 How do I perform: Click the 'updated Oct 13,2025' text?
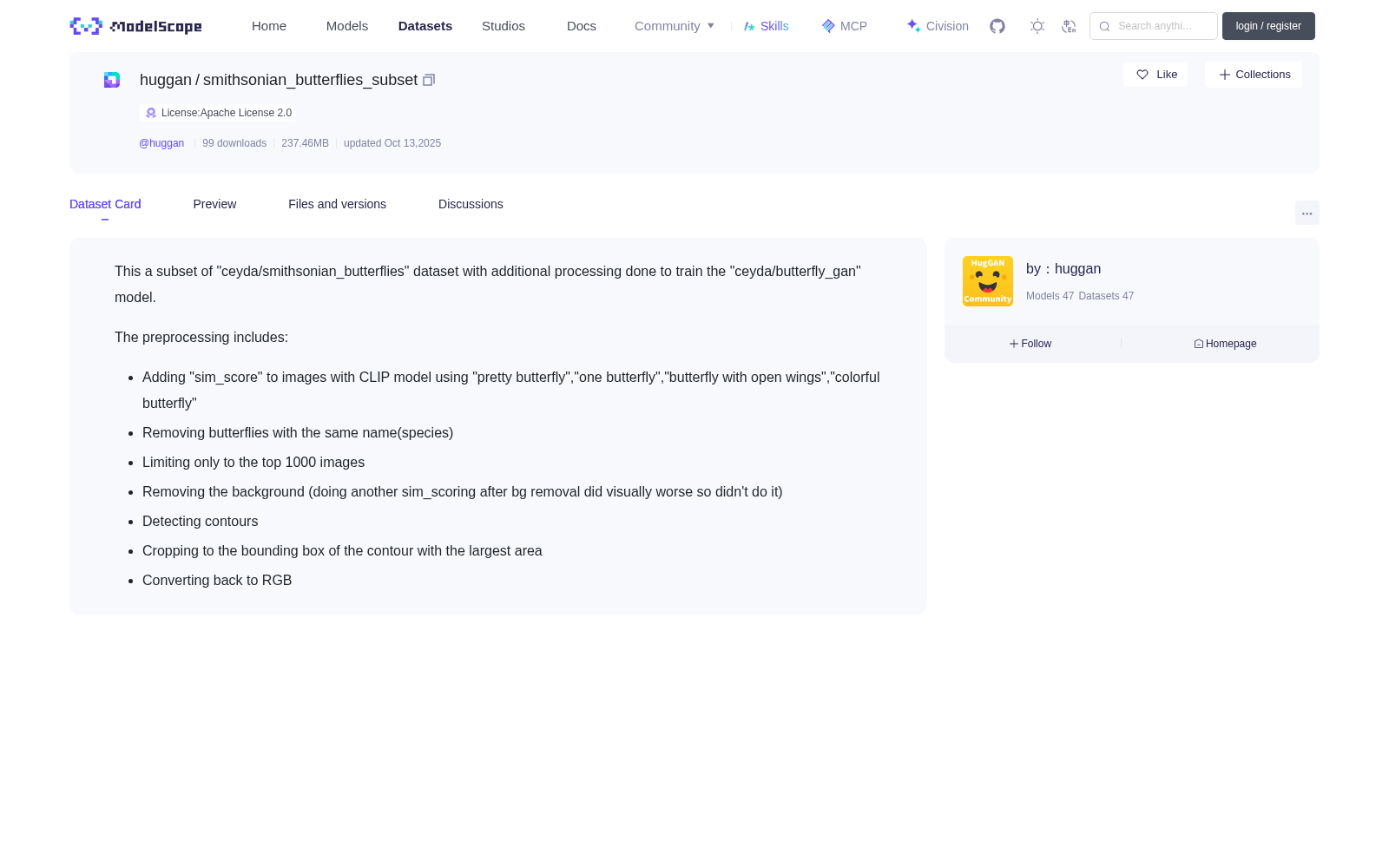pyautogui.click(x=392, y=143)
